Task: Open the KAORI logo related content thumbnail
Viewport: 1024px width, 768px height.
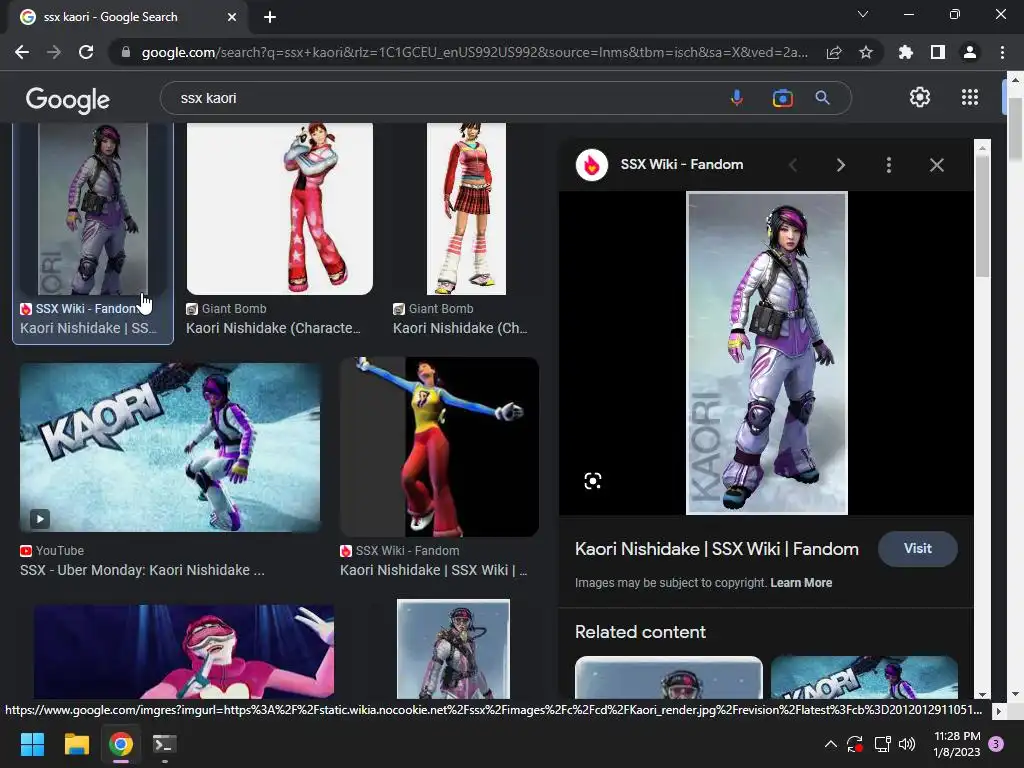Action: click(x=864, y=677)
